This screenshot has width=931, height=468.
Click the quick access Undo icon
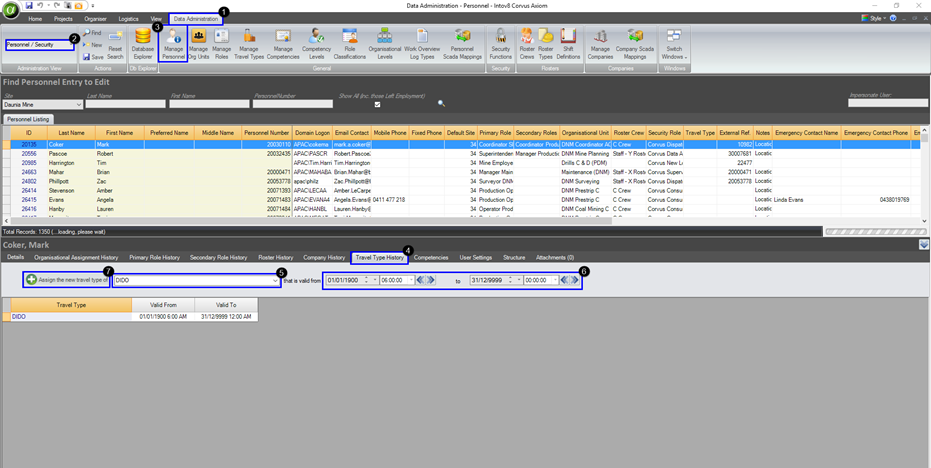(39, 5)
